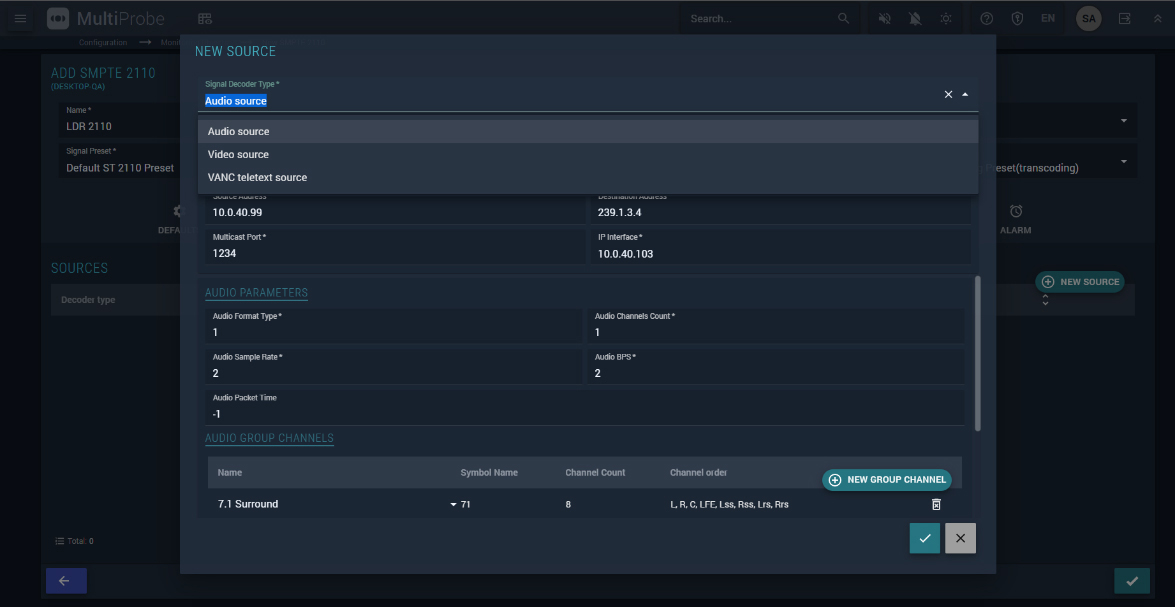
Task: Open the hamburger main menu
Action: tap(20, 18)
